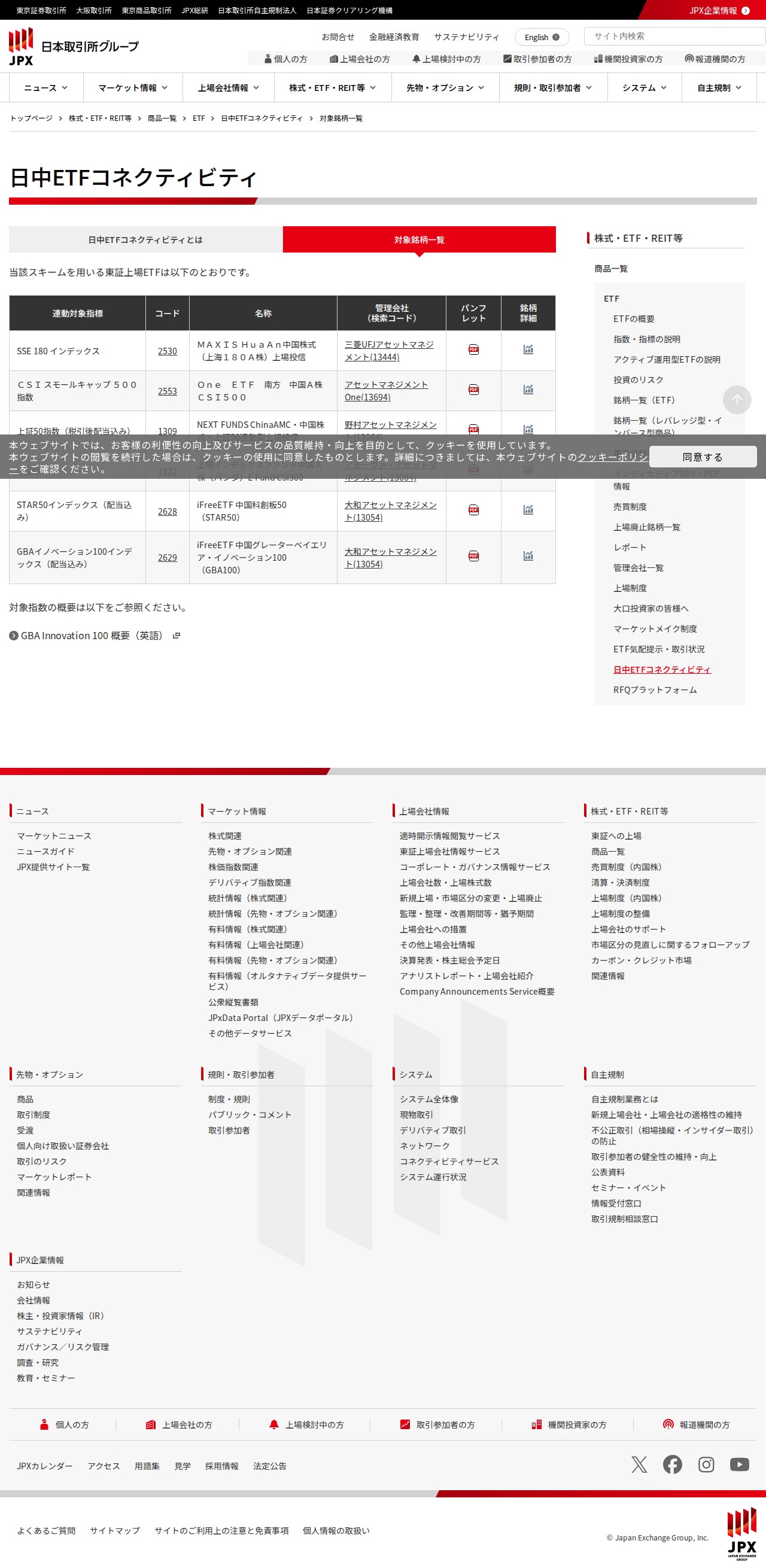Viewport: 766px width, 1568px height.
Task: Open お問合せ header link
Action: coord(338,37)
